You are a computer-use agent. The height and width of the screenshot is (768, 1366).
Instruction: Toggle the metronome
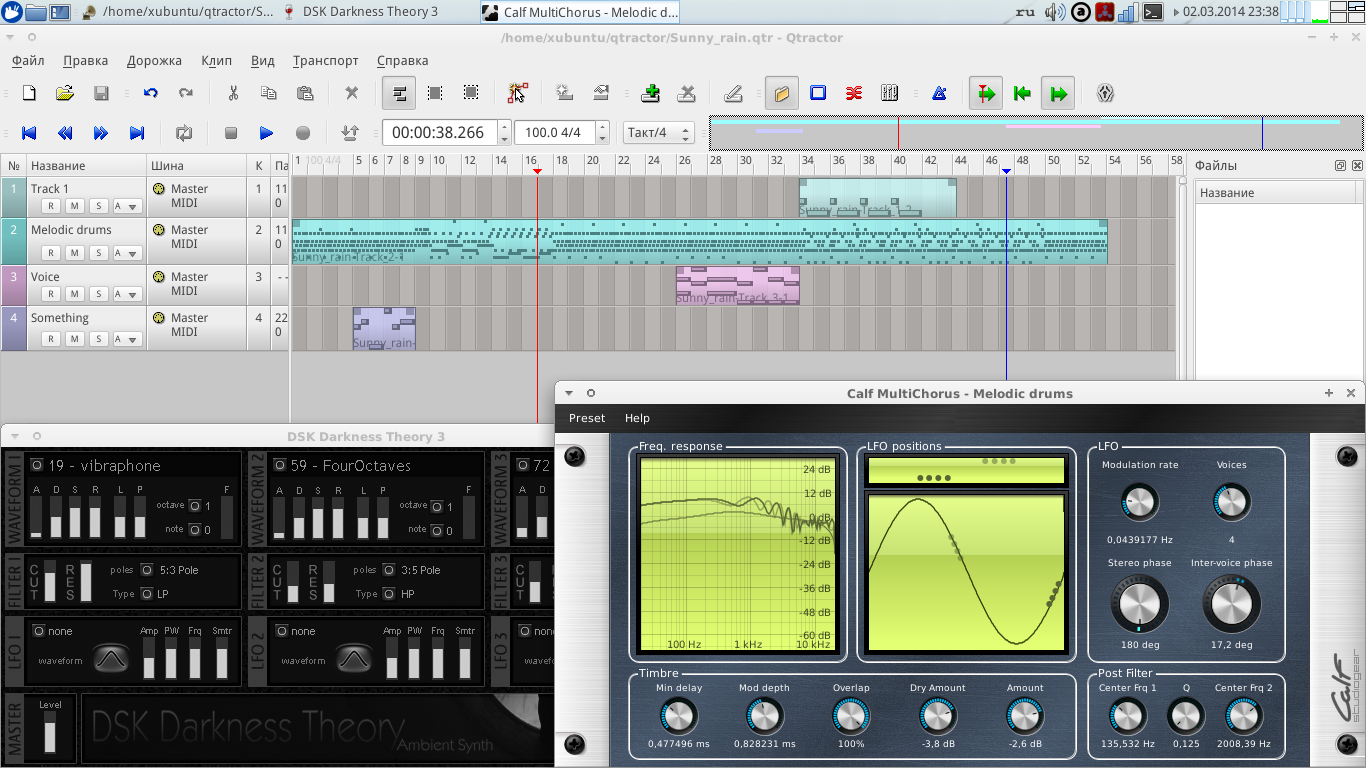coord(939,93)
